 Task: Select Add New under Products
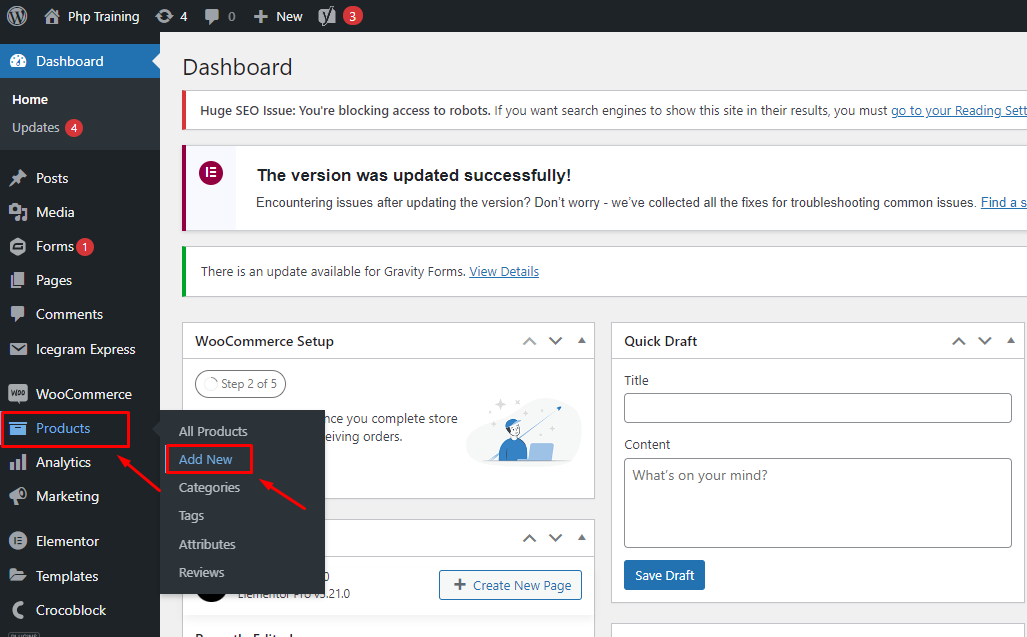point(206,459)
